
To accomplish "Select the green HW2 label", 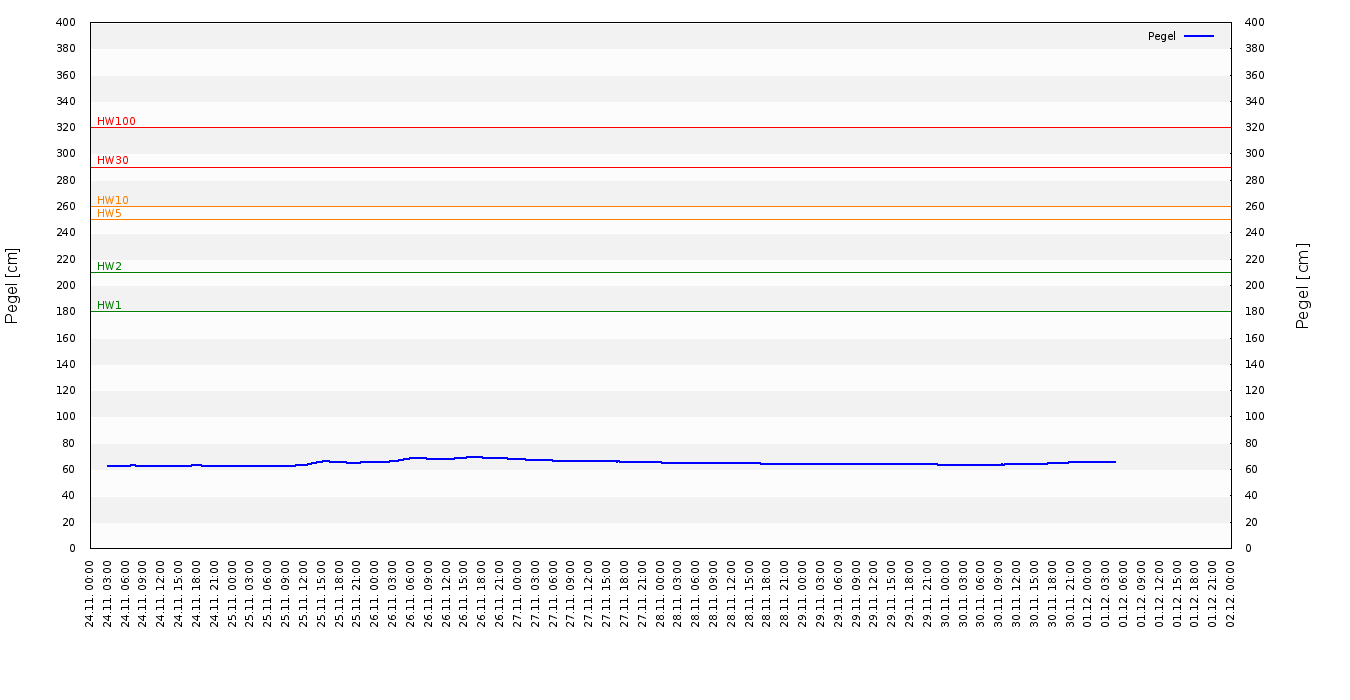I will (109, 266).
